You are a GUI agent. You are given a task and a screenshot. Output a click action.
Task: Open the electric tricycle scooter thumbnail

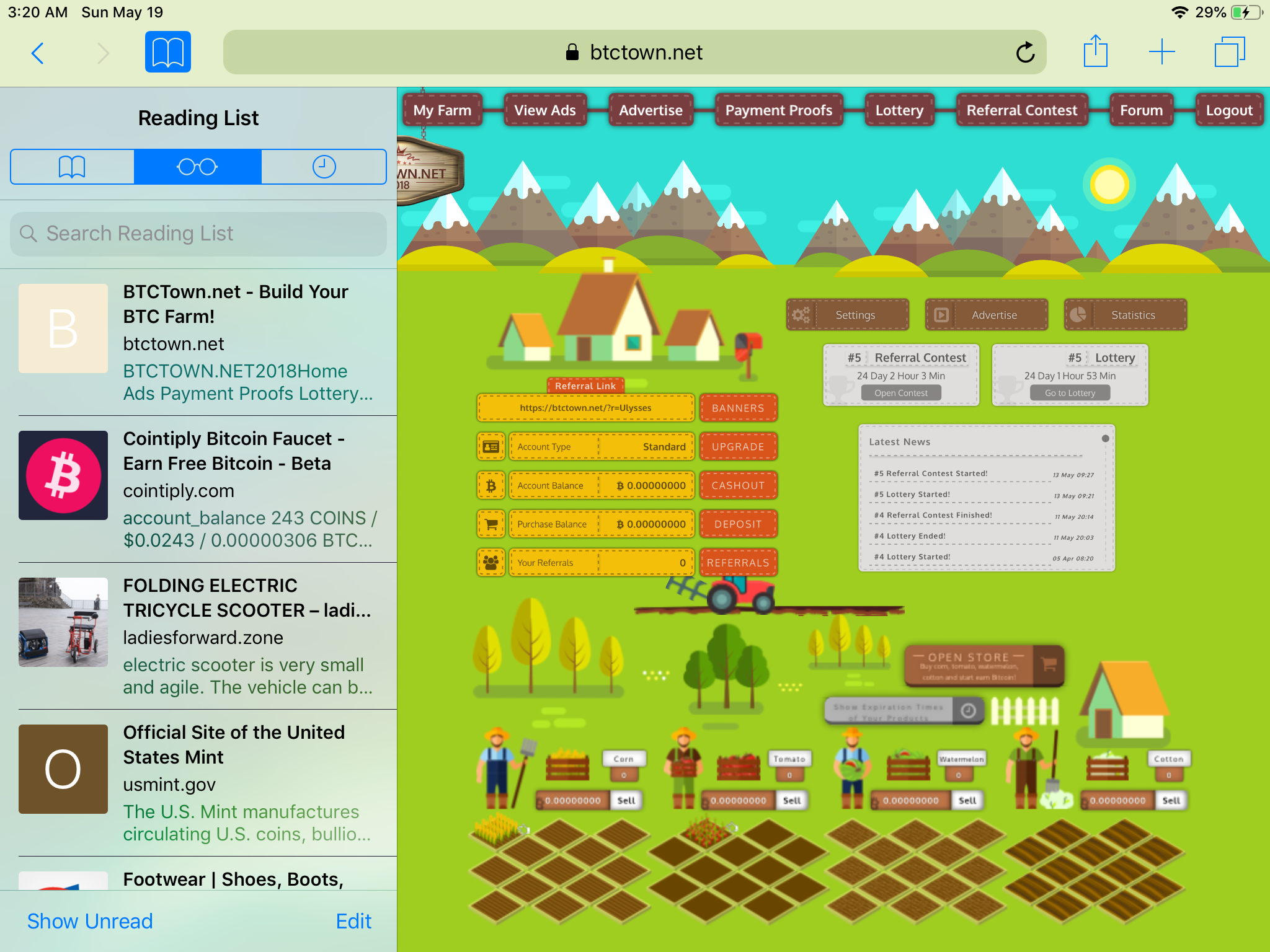pos(63,622)
